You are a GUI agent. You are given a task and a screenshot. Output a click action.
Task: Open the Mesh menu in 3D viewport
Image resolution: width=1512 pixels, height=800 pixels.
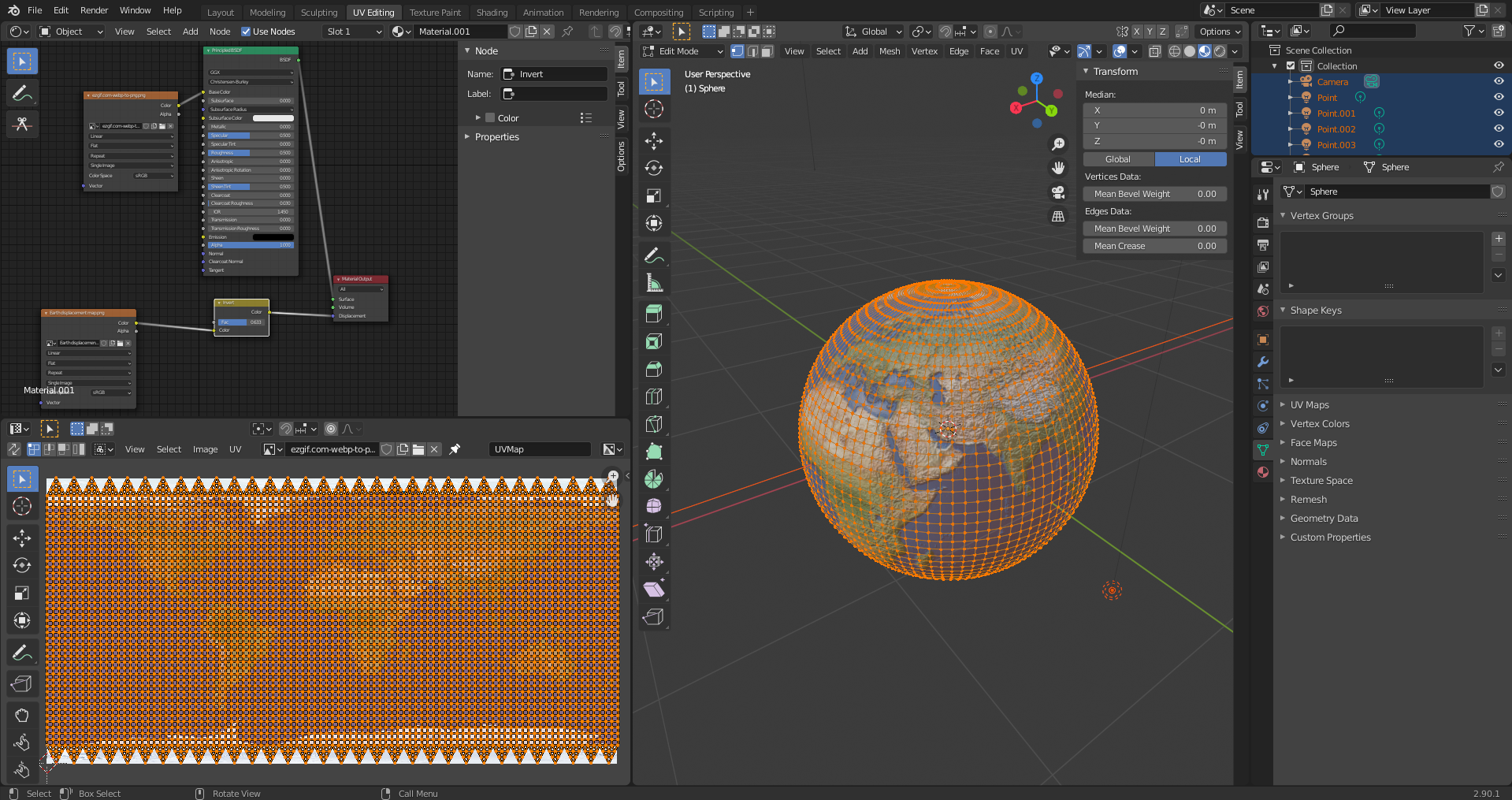coord(890,51)
